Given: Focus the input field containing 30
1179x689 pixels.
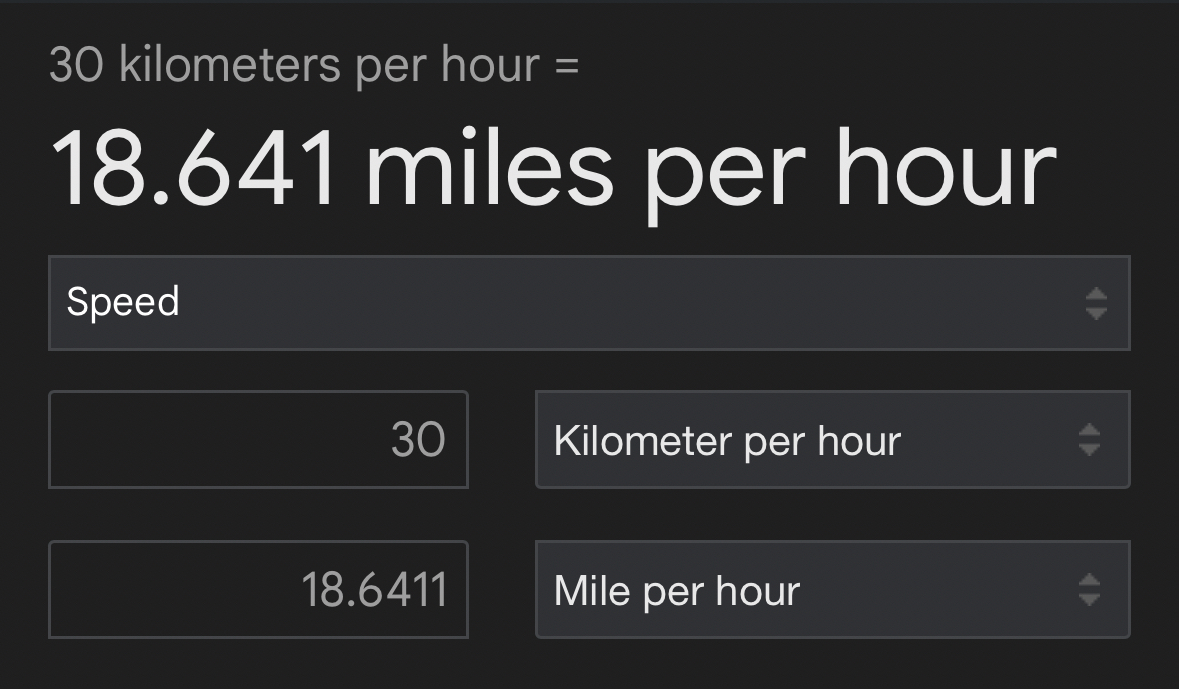Looking at the screenshot, I should coord(258,440).
